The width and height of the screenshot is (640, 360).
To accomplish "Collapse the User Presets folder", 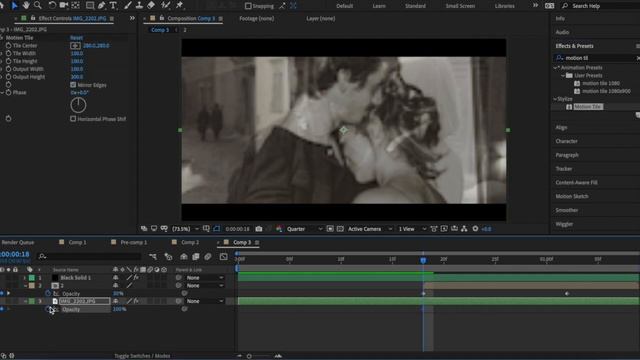I will click(x=563, y=76).
